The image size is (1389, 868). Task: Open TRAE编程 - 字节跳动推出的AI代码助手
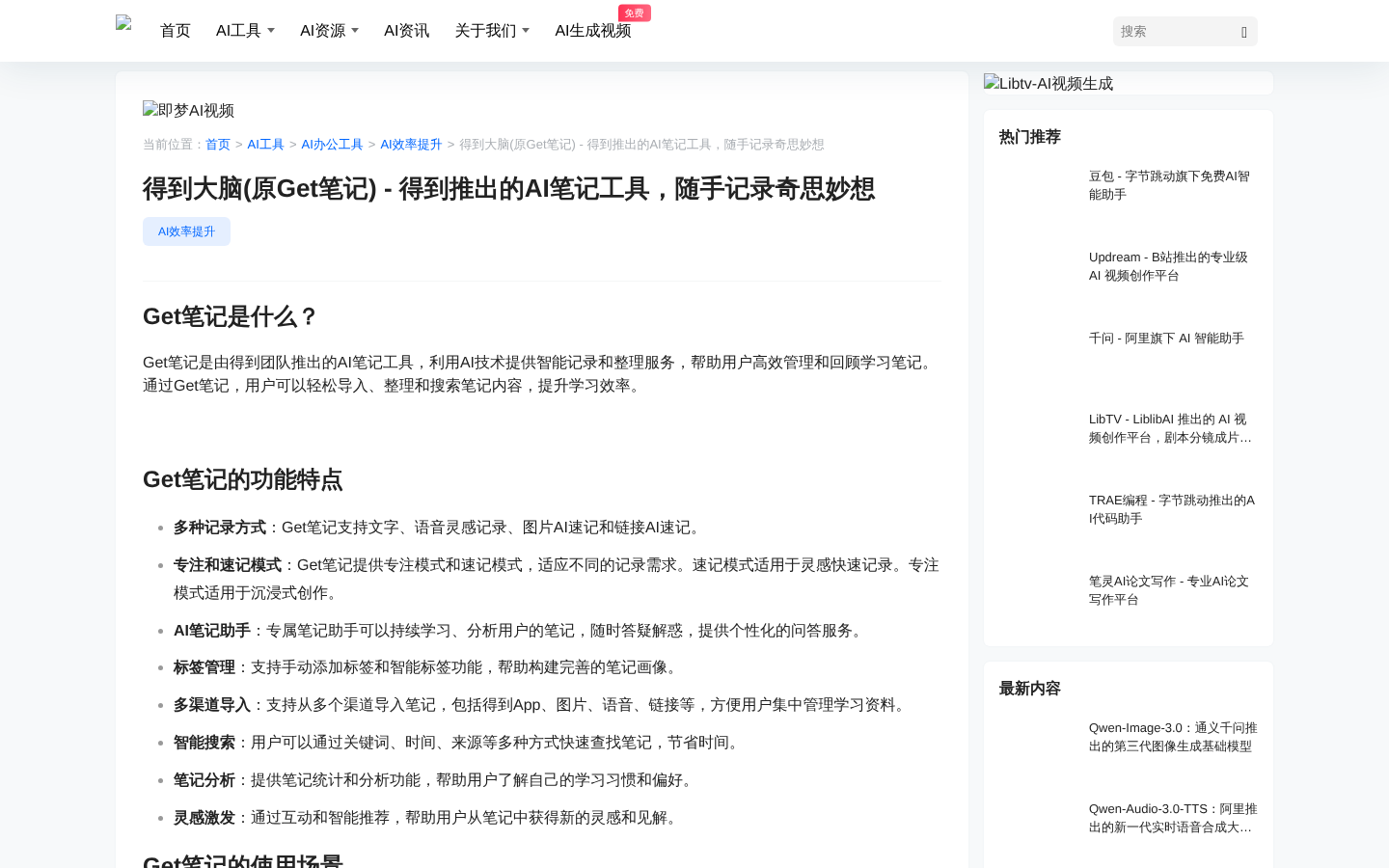(1172, 509)
